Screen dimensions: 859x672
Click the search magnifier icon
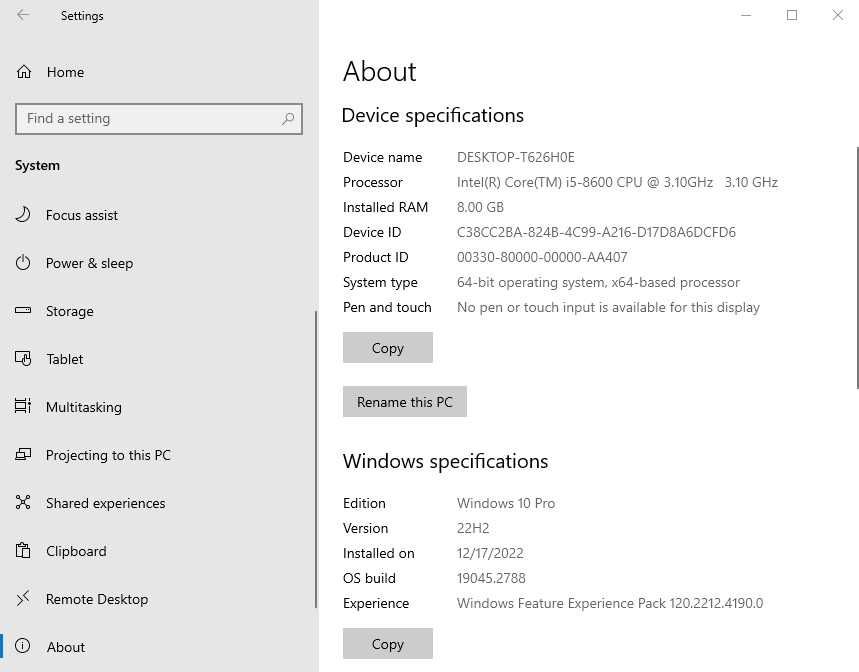point(288,119)
